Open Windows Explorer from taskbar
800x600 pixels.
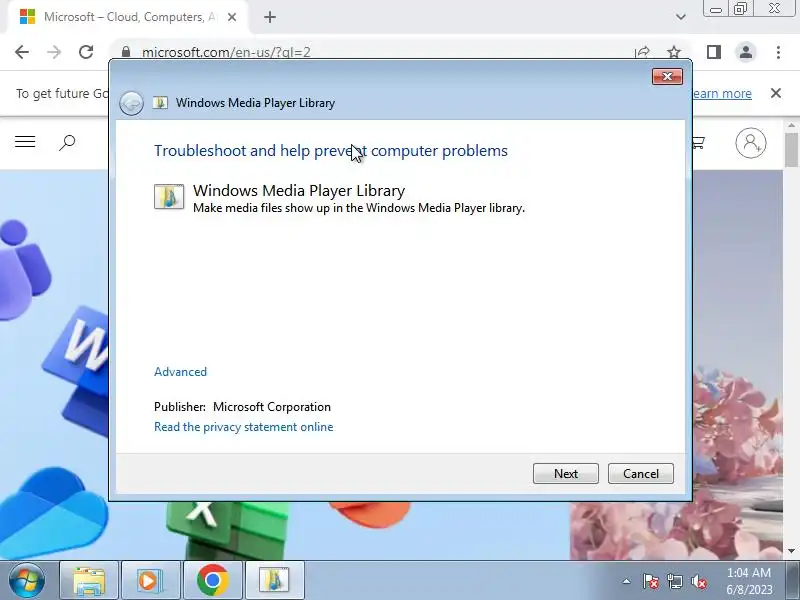tap(89, 581)
